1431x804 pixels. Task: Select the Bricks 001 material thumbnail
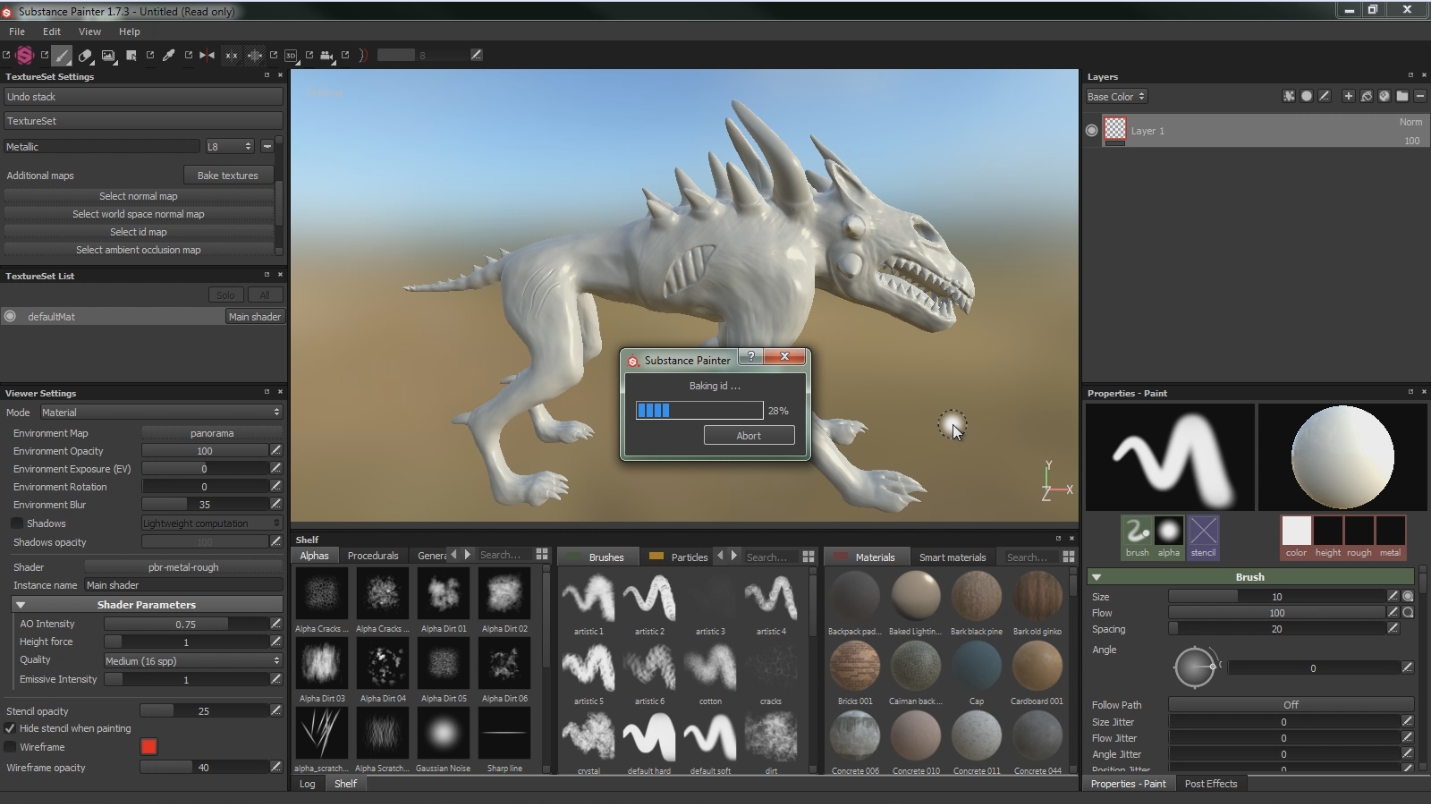[854, 665]
